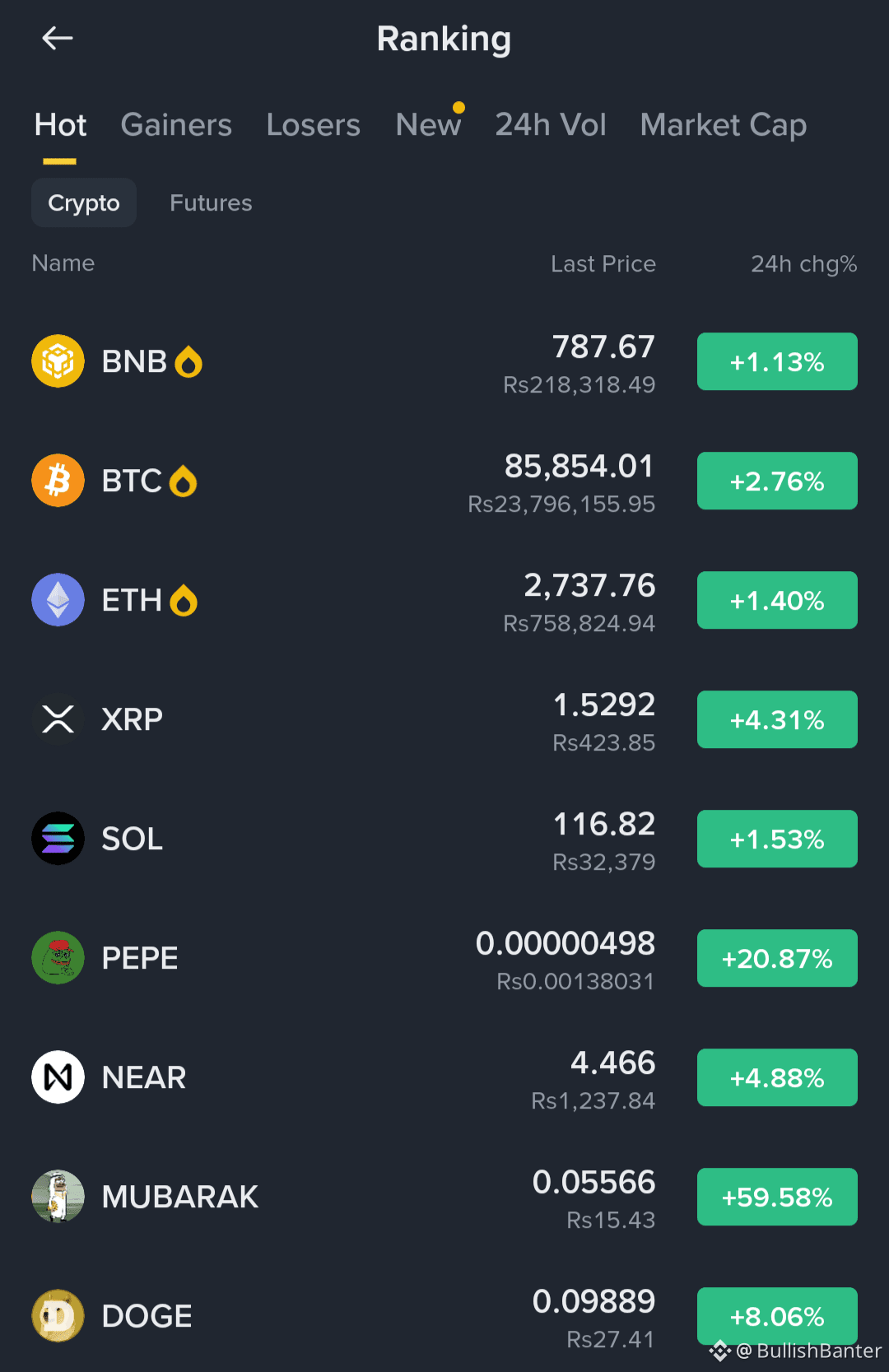Show the 24h Vol tab
Screen dimensions: 889x1372
551,125
